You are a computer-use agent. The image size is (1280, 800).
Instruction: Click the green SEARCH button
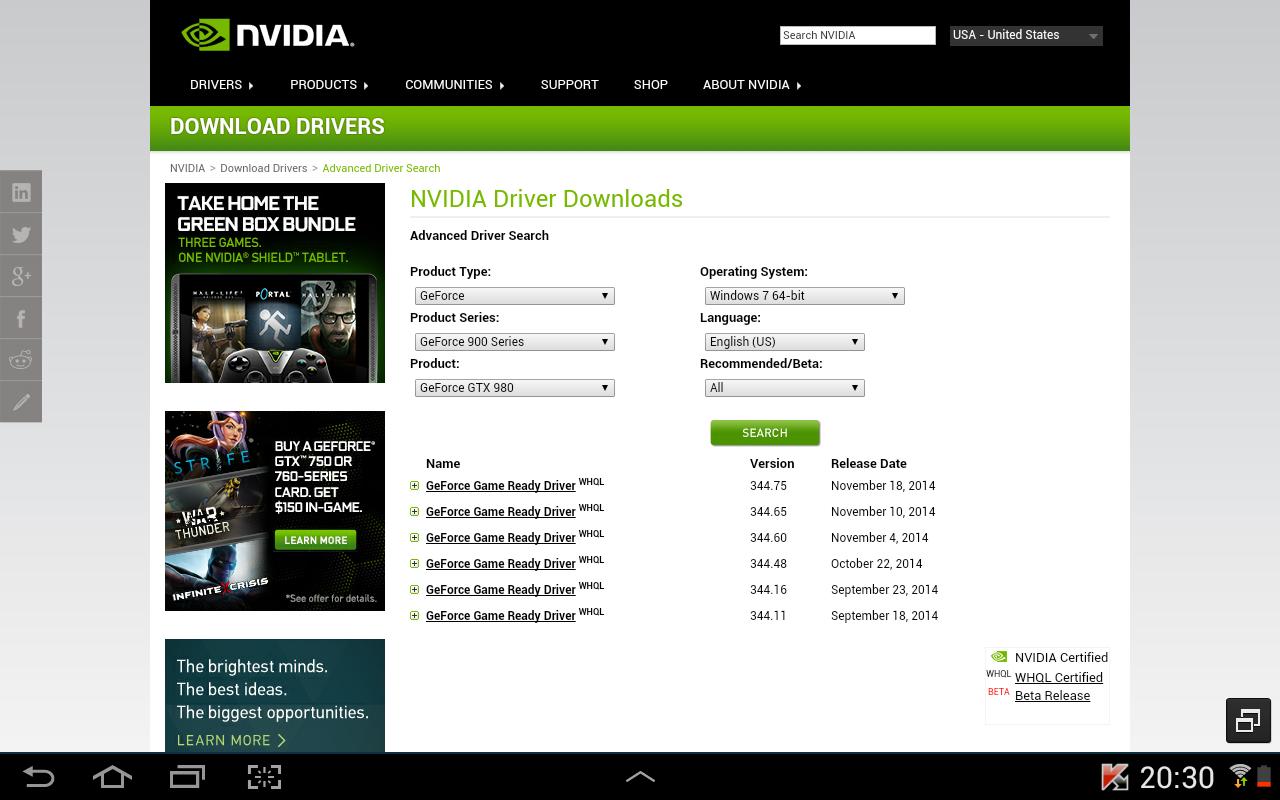tap(765, 433)
